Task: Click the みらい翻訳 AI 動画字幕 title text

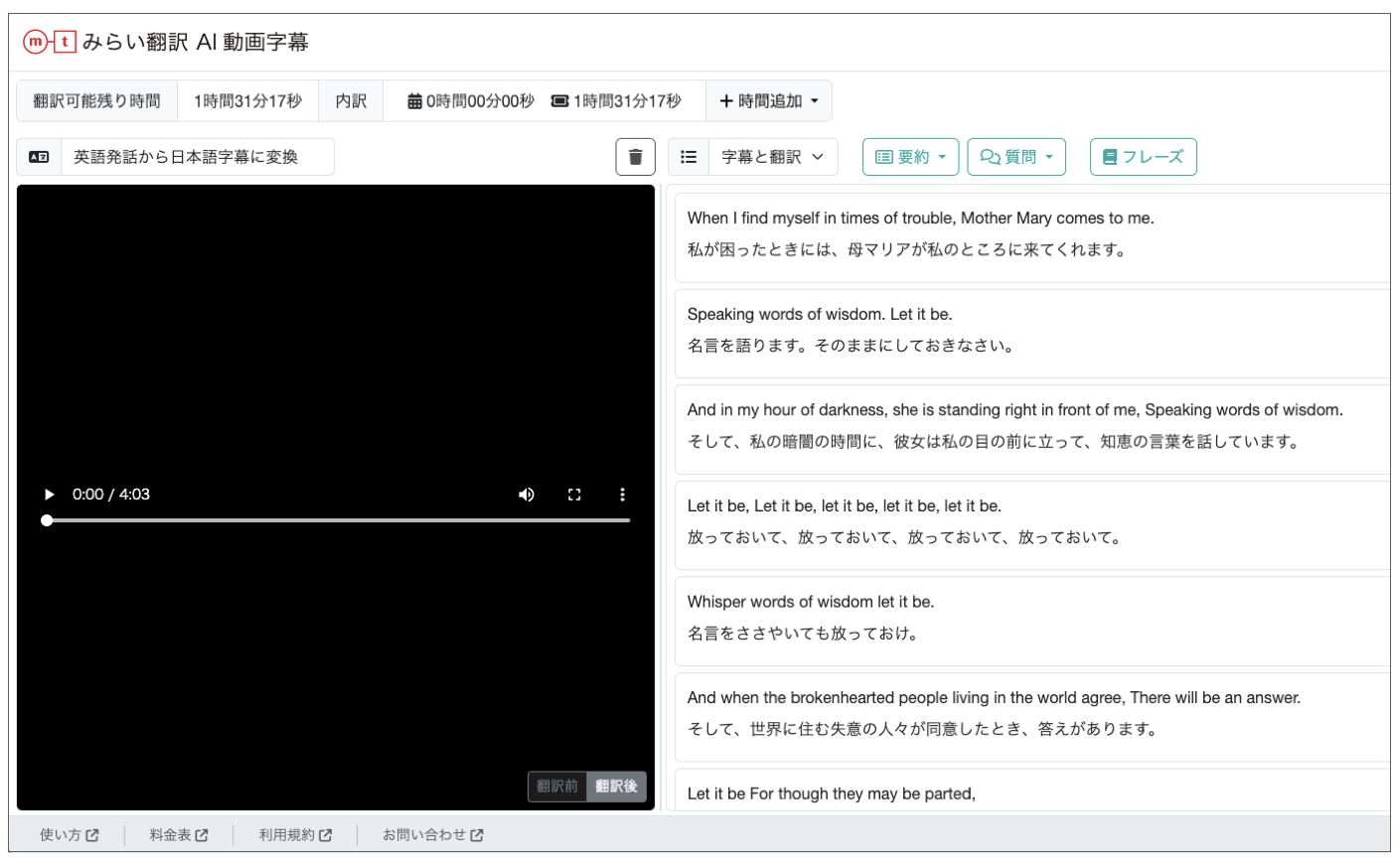Action: click(196, 42)
